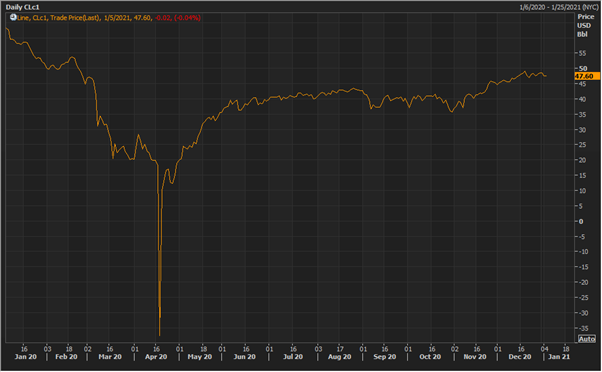Click the series legend icon beside Line, CLc1
This screenshot has height=372, width=602.
click(x=13, y=17)
